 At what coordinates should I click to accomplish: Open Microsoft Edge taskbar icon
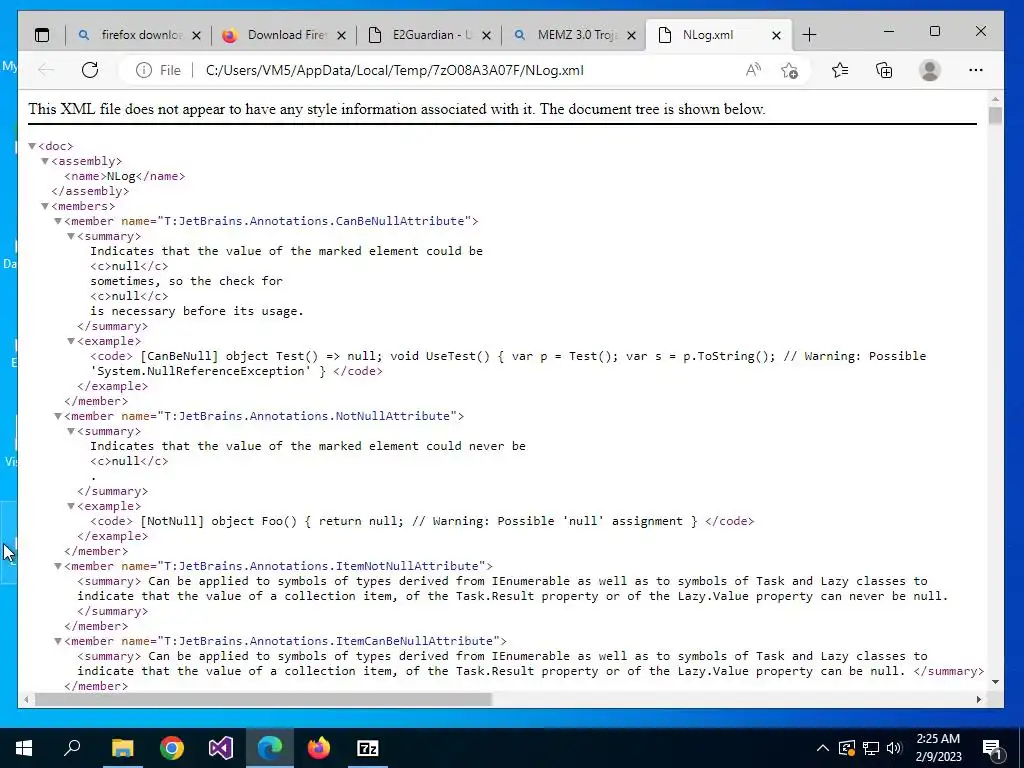tap(270, 748)
